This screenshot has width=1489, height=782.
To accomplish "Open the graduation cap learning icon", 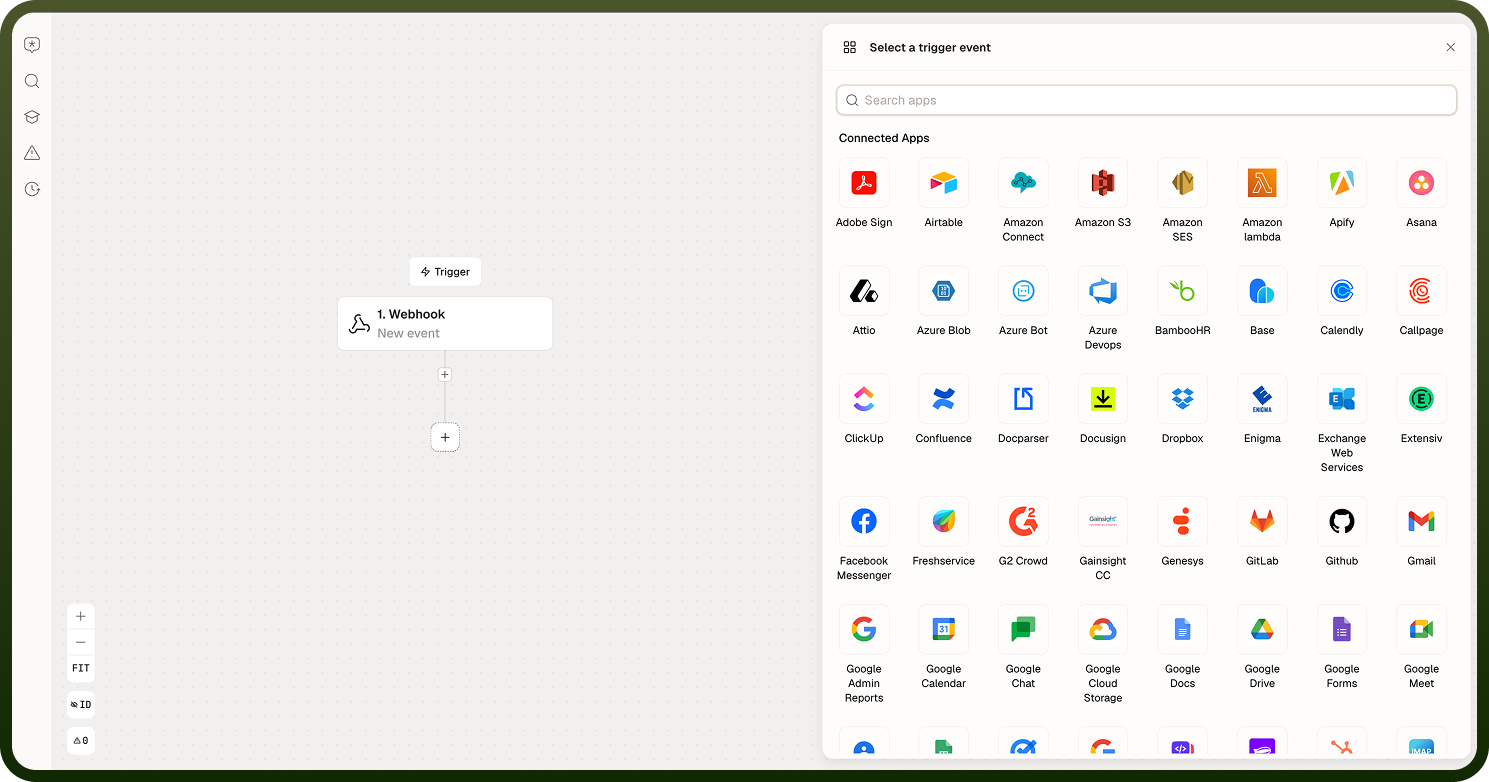I will pyautogui.click(x=32, y=117).
